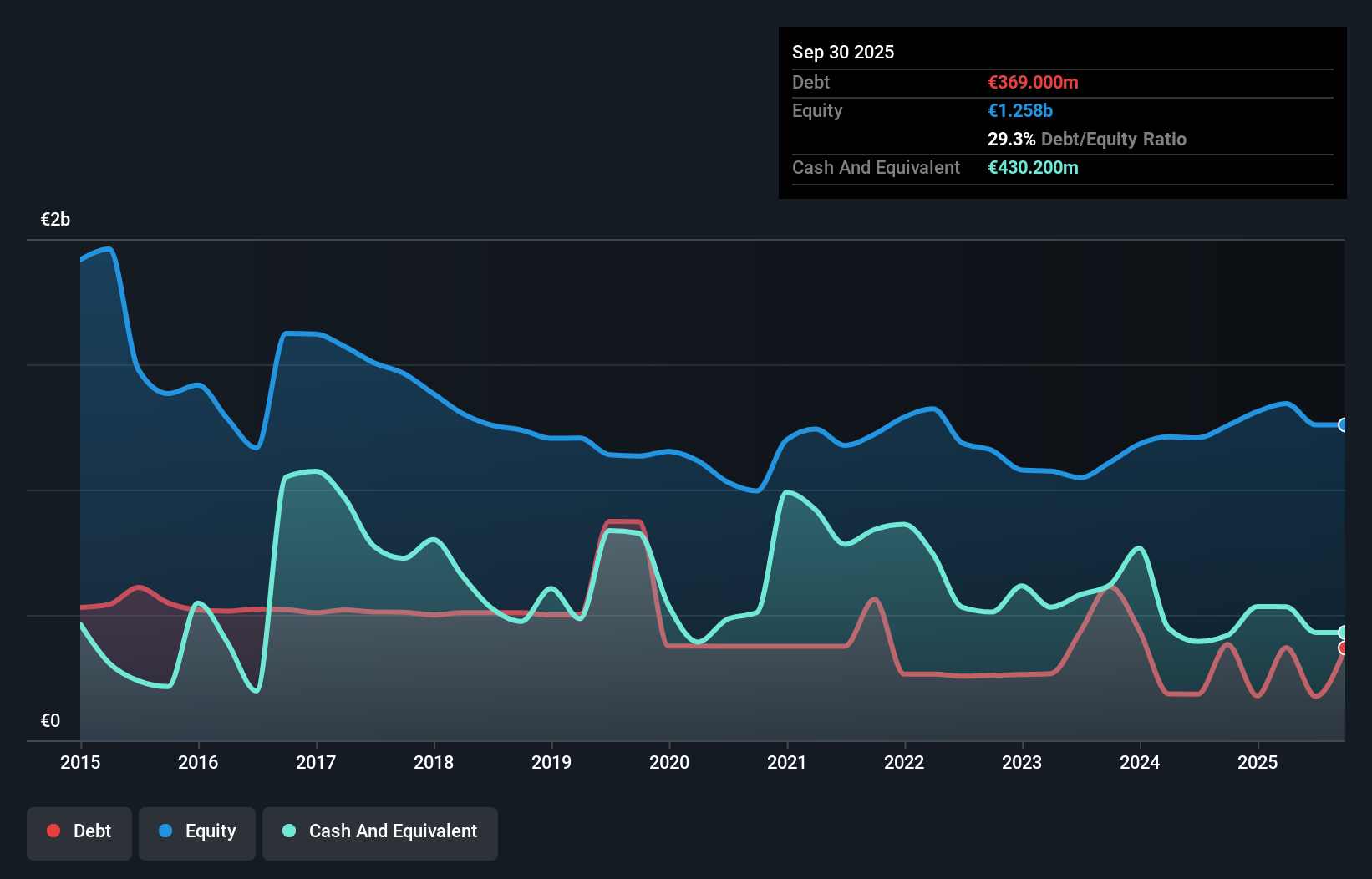Click the 29.3% Debt/Equity Ratio text

(x=1087, y=140)
